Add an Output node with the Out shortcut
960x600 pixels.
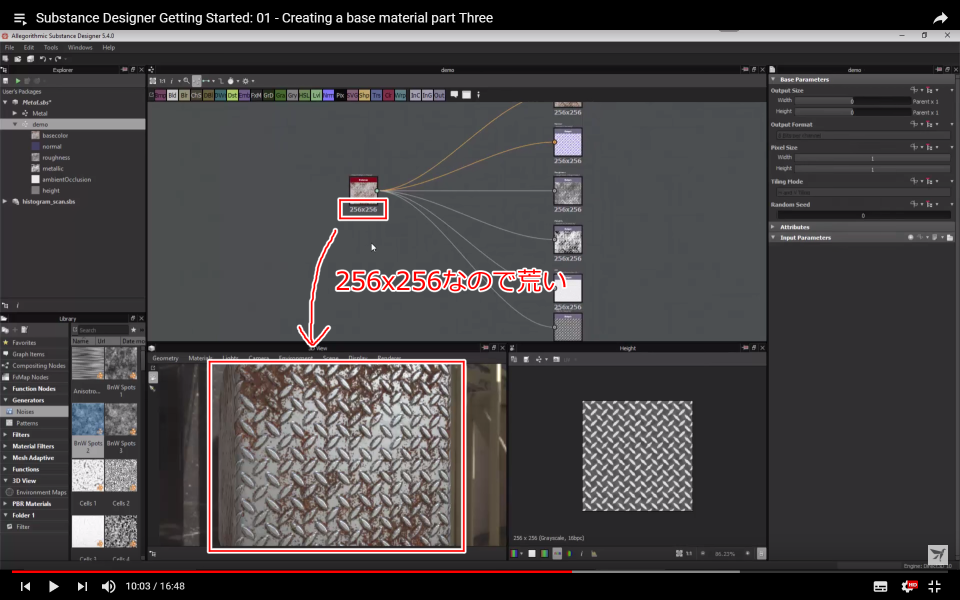point(439,95)
